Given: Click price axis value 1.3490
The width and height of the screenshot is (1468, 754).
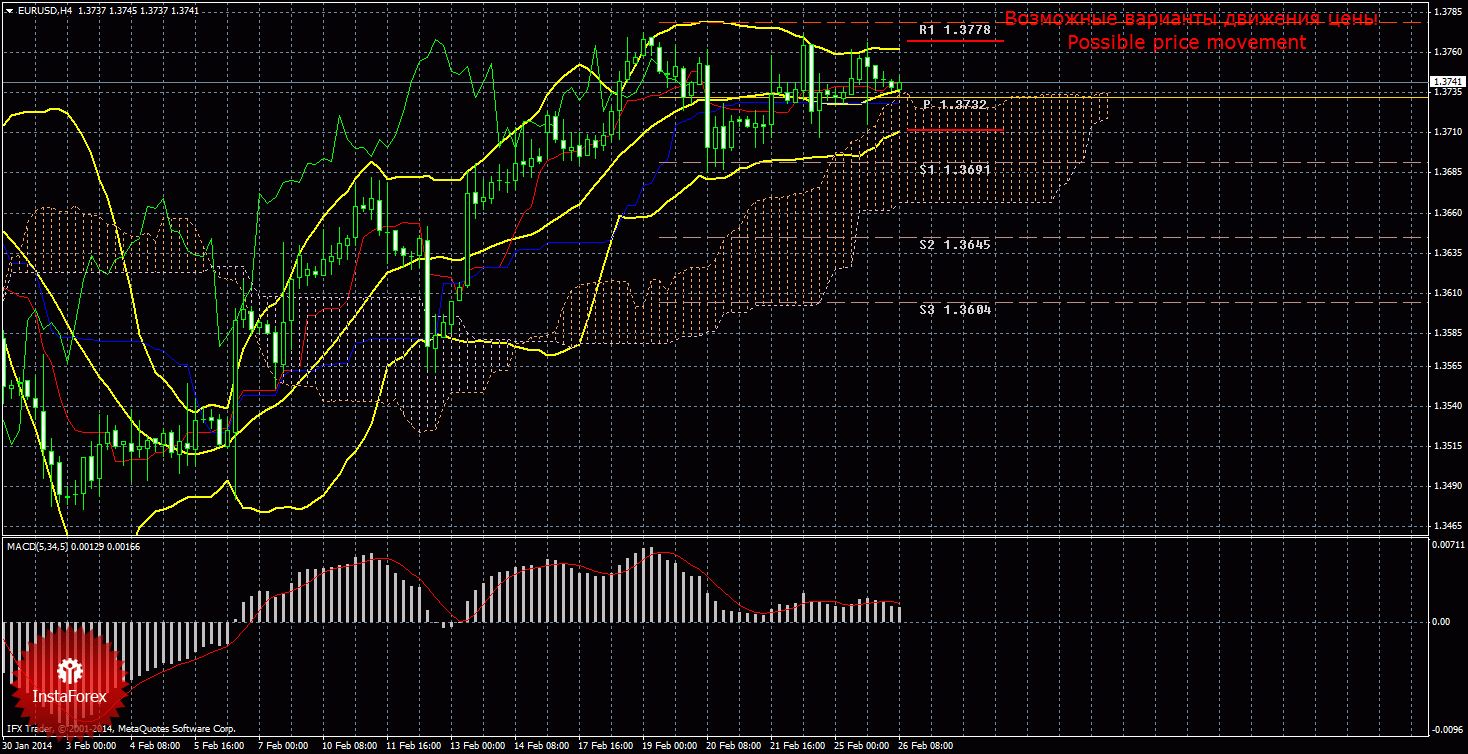Looking at the screenshot, I should click(1449, 485).
